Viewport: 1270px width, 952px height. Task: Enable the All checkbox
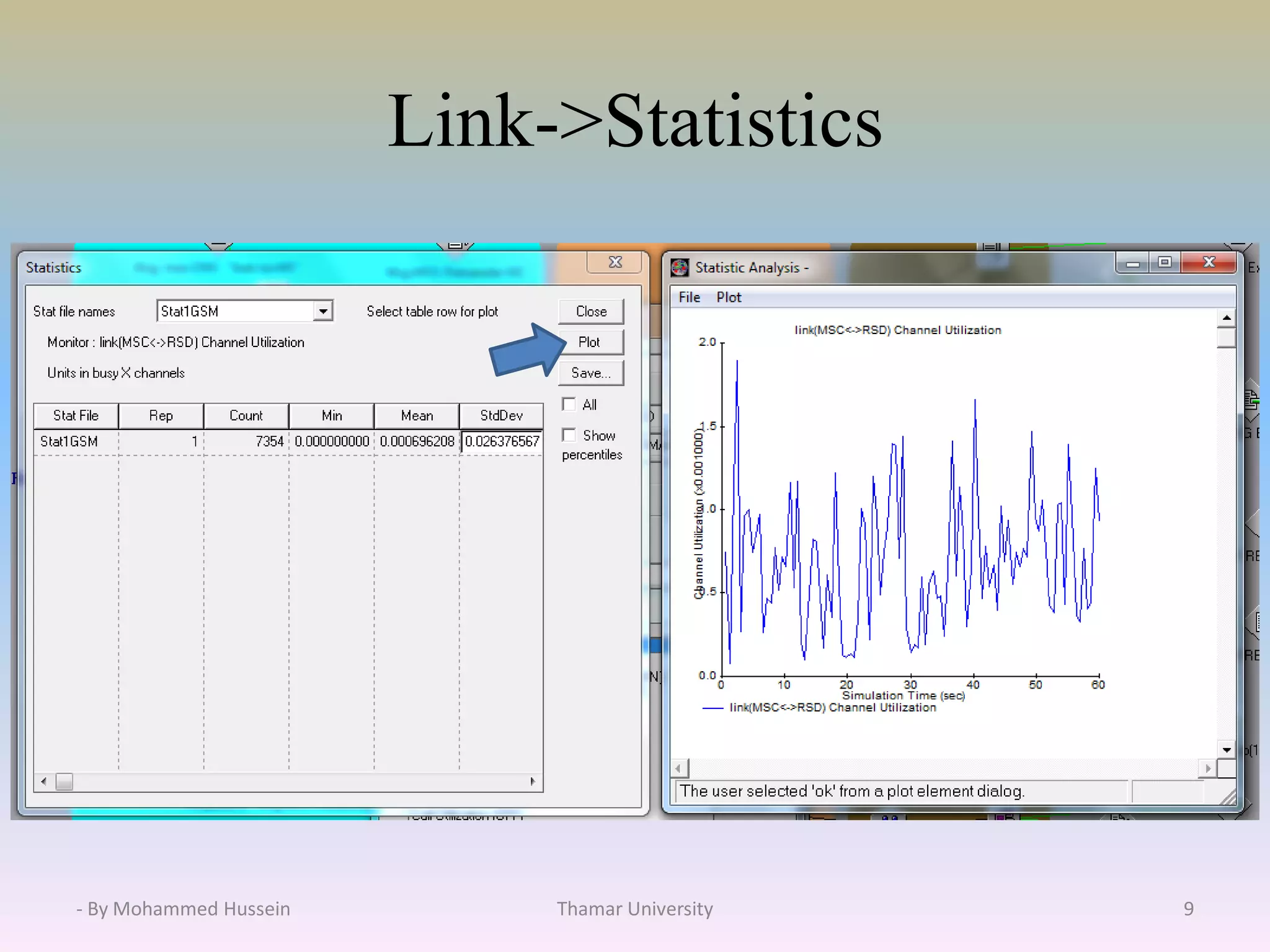point(569,405)
